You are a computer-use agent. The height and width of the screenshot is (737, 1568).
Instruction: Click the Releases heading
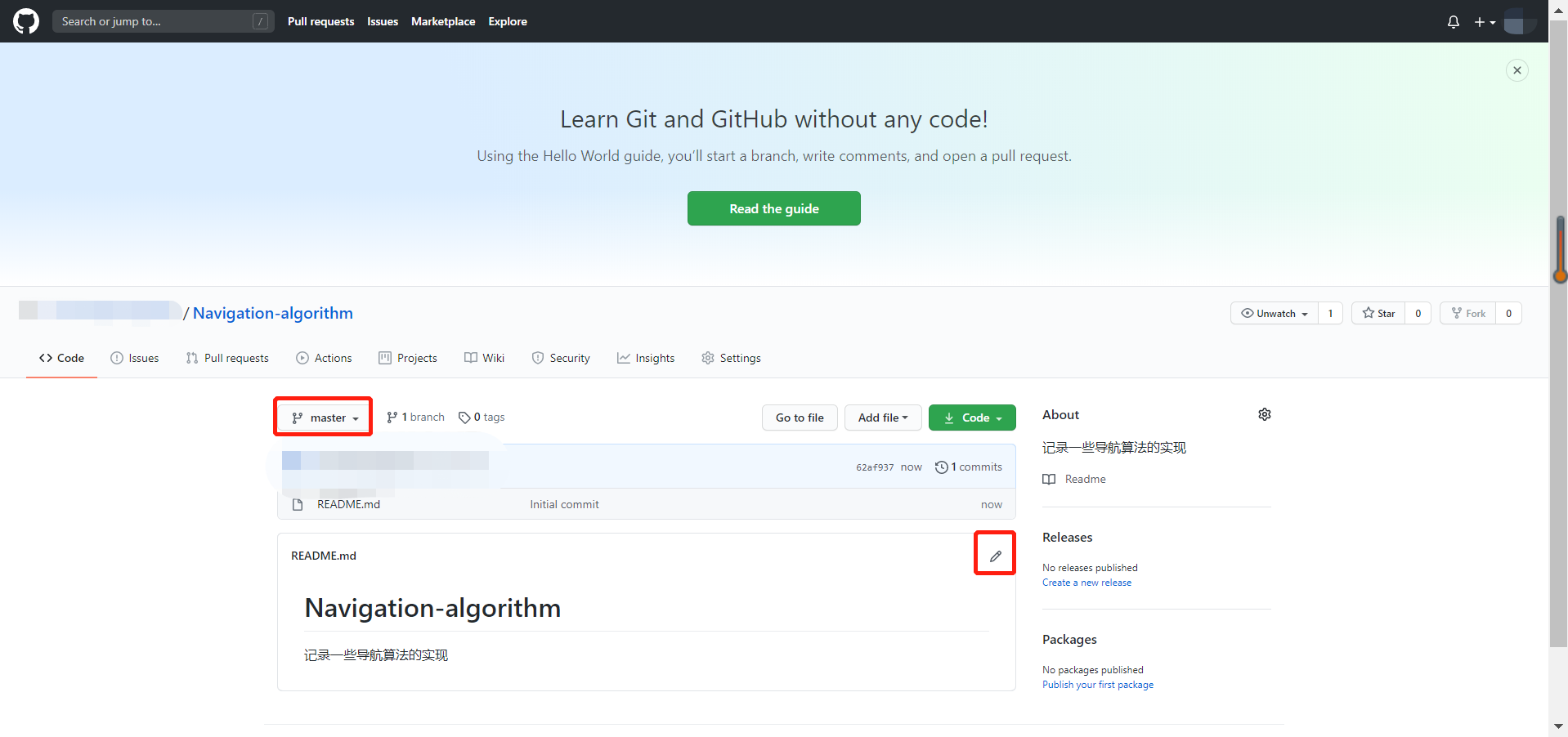1067,537
